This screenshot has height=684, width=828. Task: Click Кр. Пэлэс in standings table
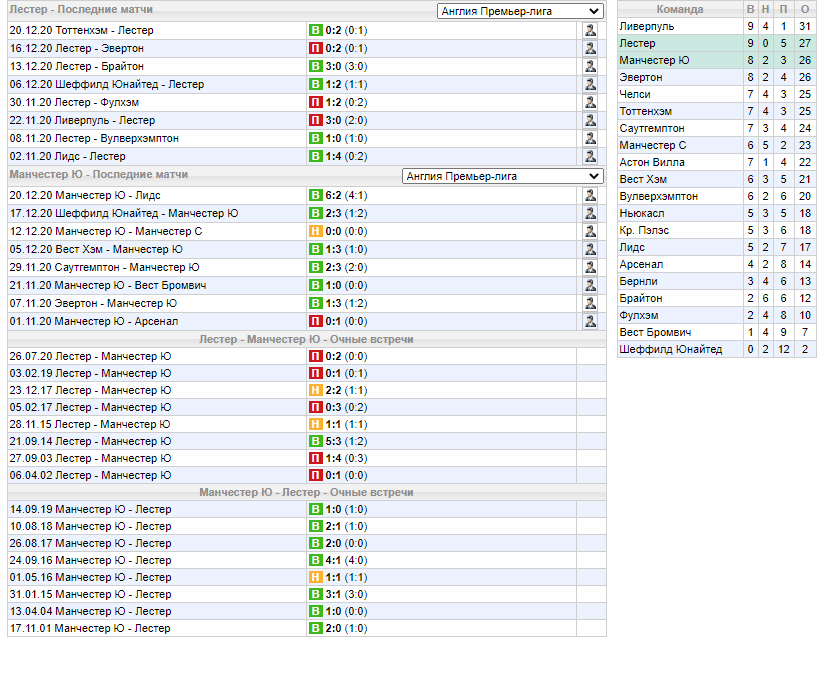(644, 230)
